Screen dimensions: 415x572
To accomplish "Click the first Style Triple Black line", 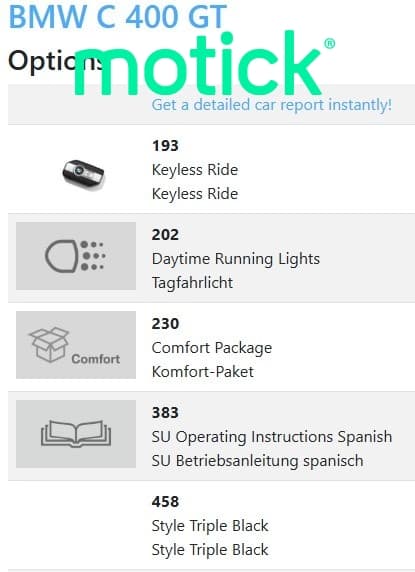I will point(210,526).
